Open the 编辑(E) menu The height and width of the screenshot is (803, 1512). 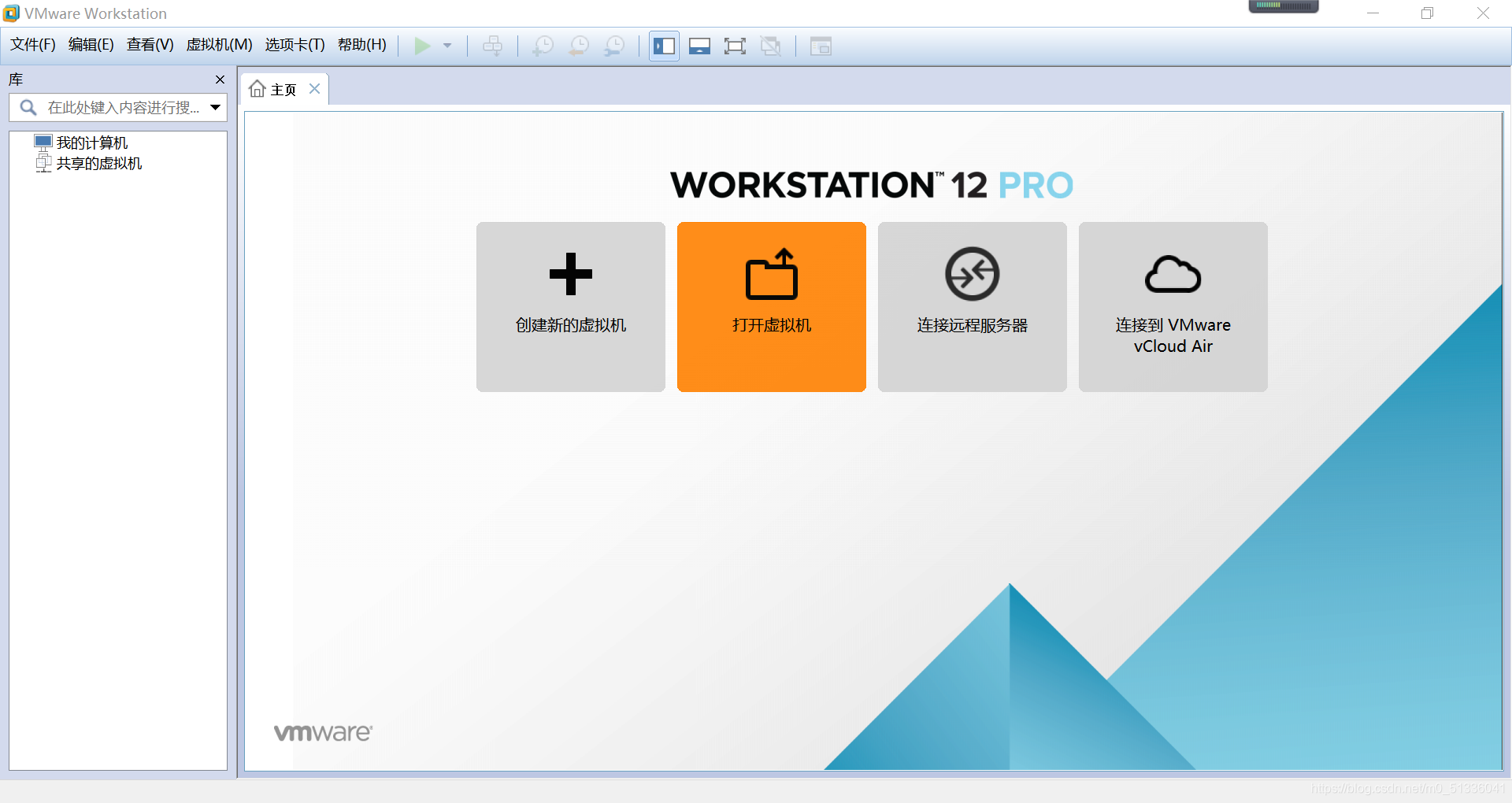pos(91,45)
